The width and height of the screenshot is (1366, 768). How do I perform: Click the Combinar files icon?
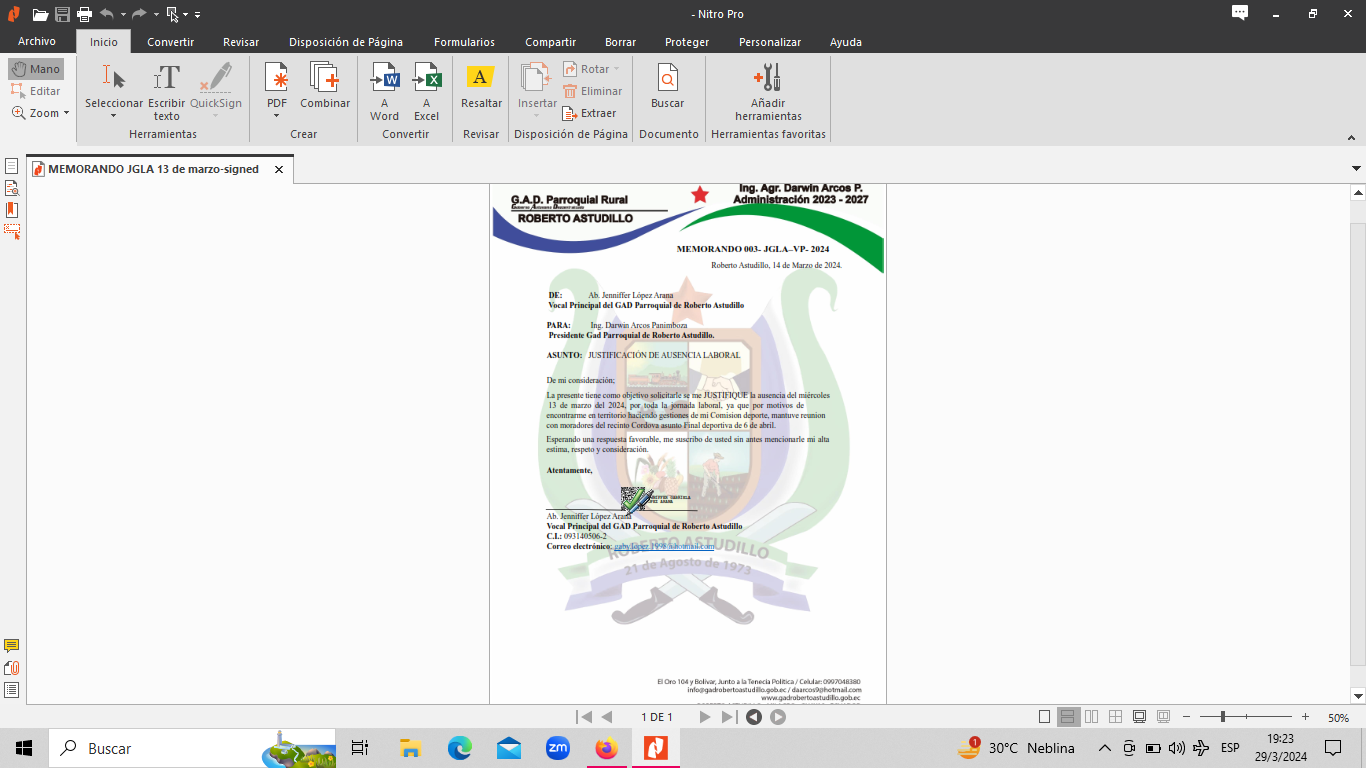[x=325, y=87]
